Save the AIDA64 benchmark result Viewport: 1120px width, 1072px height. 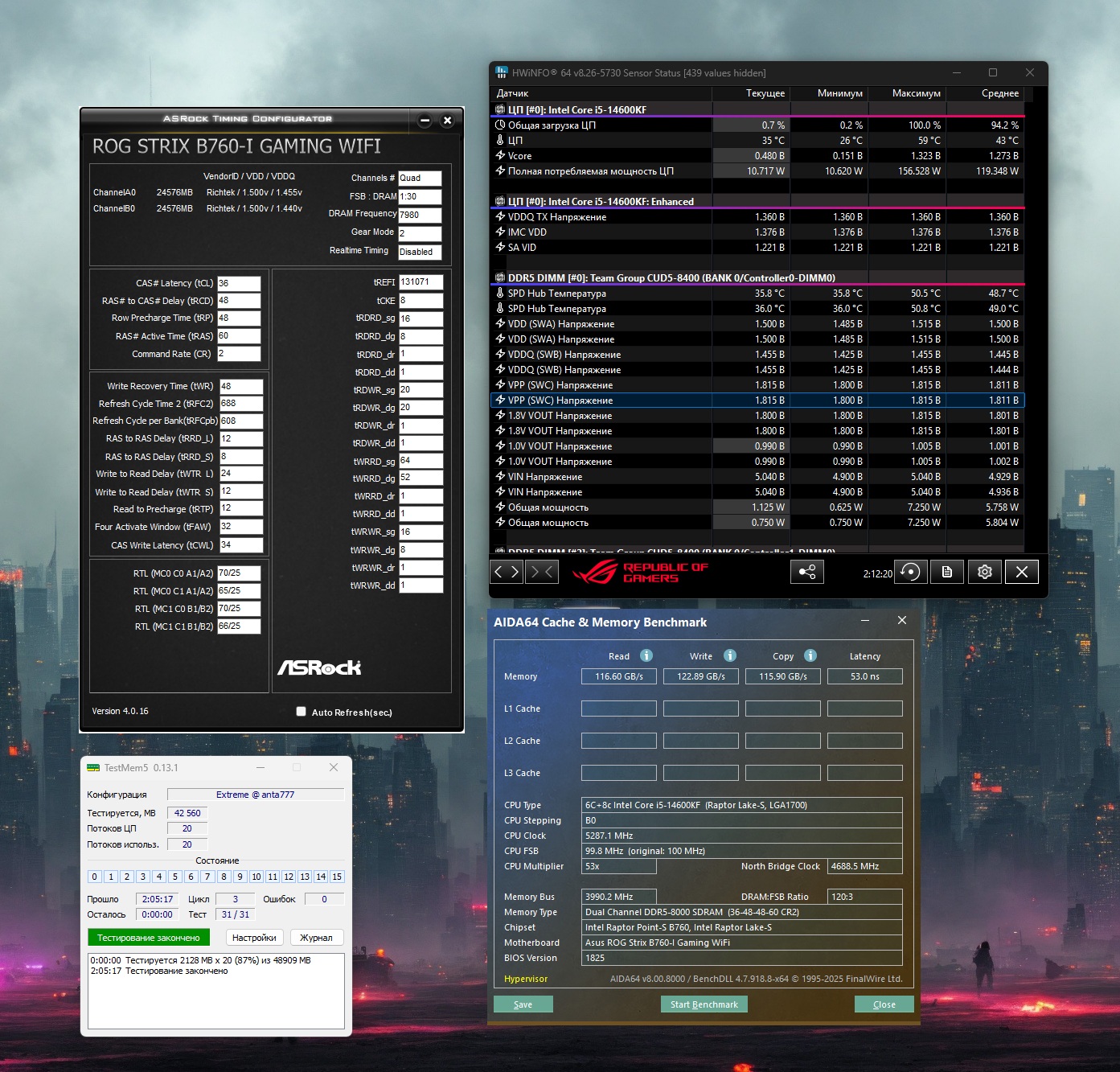point(523,1004)
